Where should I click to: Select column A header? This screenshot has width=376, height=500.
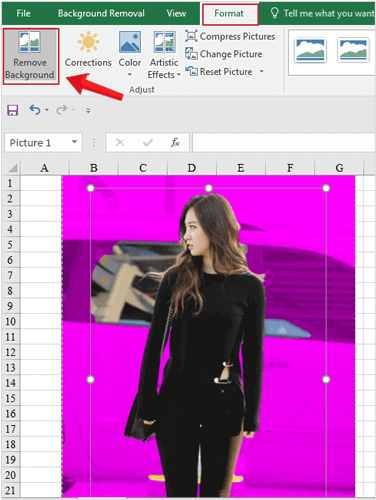(x=44, y=168)
